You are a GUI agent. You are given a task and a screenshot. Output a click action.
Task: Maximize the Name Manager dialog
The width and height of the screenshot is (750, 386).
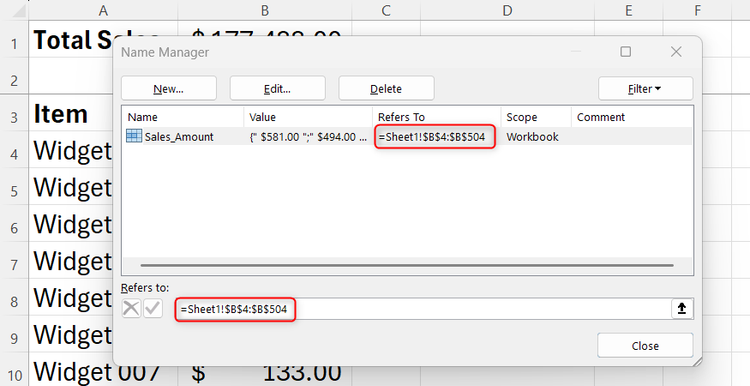click(x=626, y=52)
